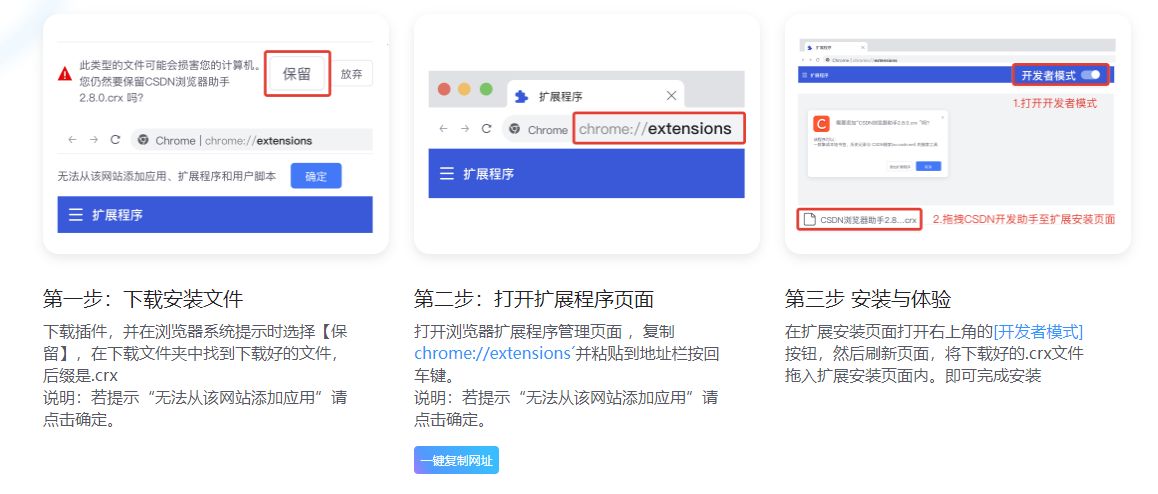
Task: Click text 无法从该网站添加应用、扩展程序和用户脚本
Action: pos(167,176)
